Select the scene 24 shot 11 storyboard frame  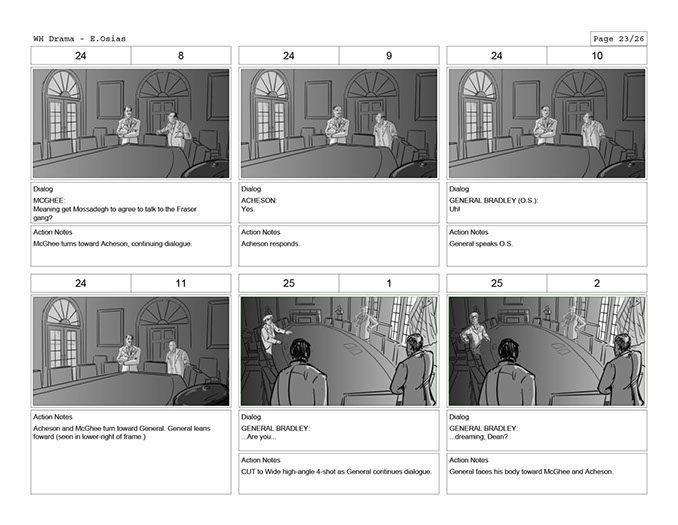coord(131,351)
